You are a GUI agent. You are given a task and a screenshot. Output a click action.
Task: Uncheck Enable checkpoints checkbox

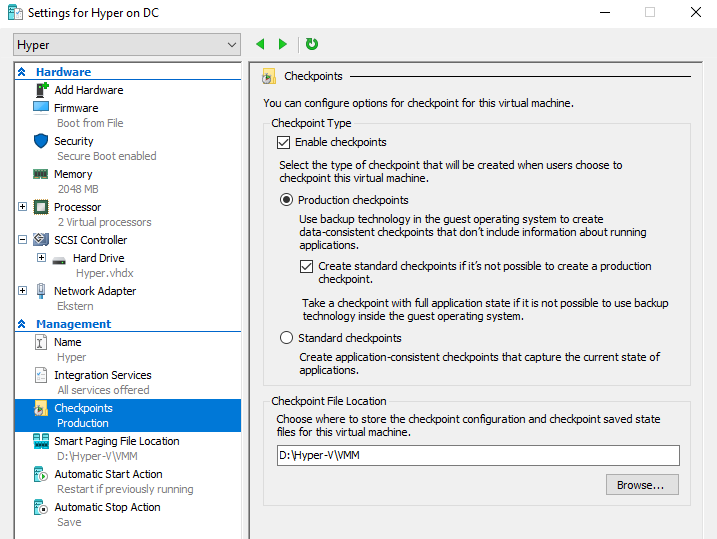point(283,142)
